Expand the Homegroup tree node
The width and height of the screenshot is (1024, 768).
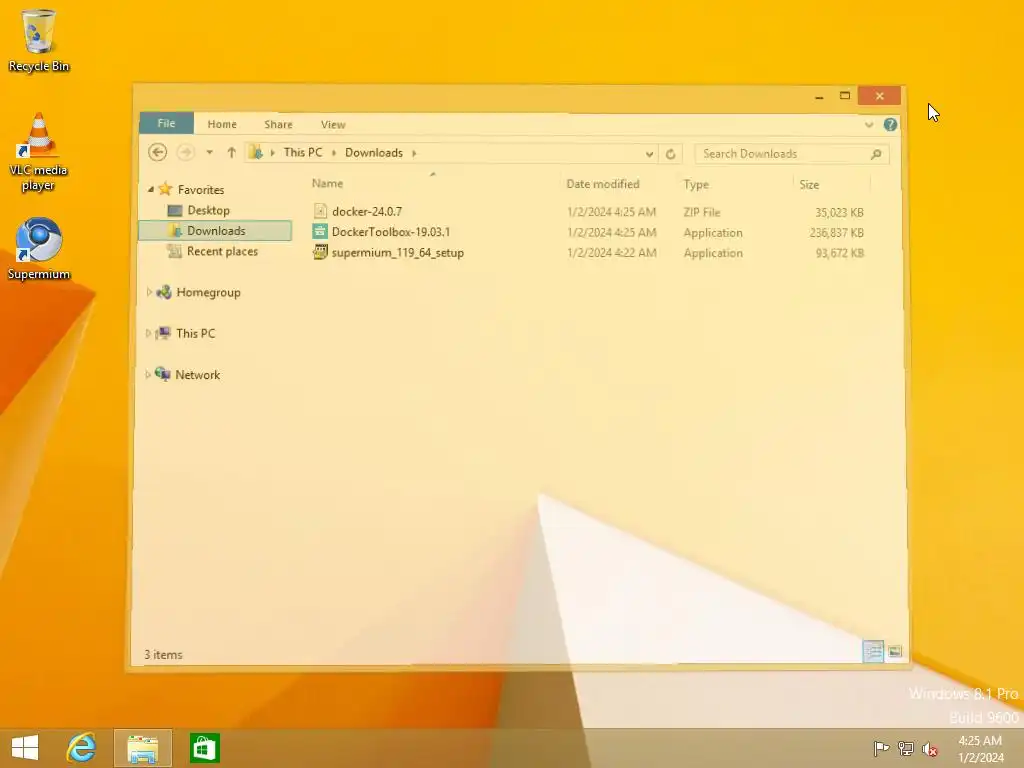click(x=149, y=292)
